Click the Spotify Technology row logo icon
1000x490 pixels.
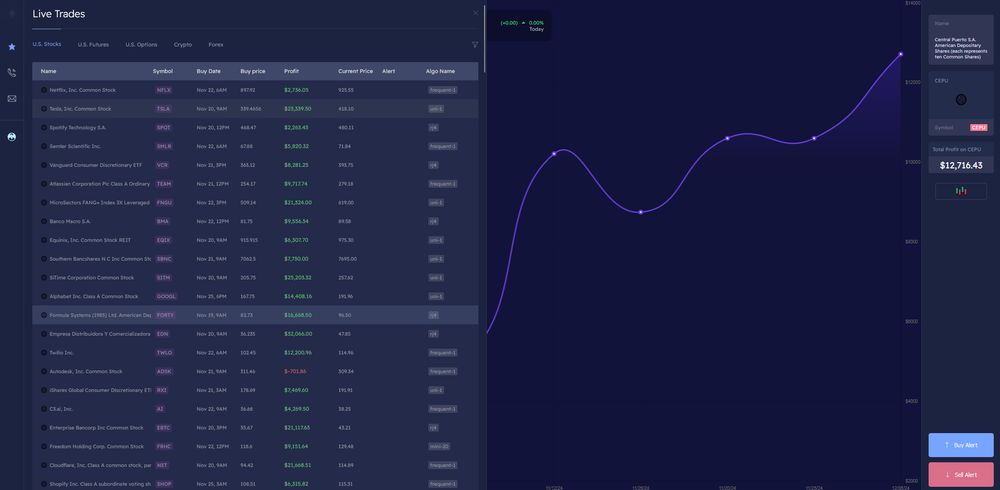click(44, 128)
